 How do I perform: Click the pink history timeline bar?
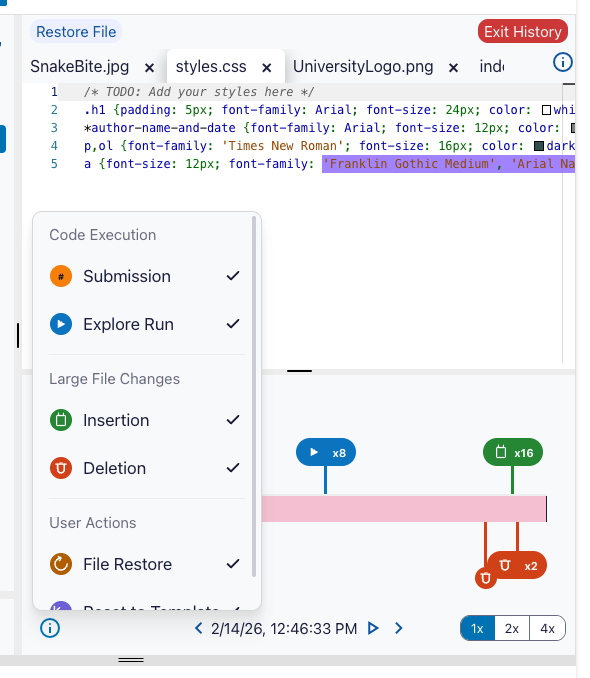(x=404, y=508)
